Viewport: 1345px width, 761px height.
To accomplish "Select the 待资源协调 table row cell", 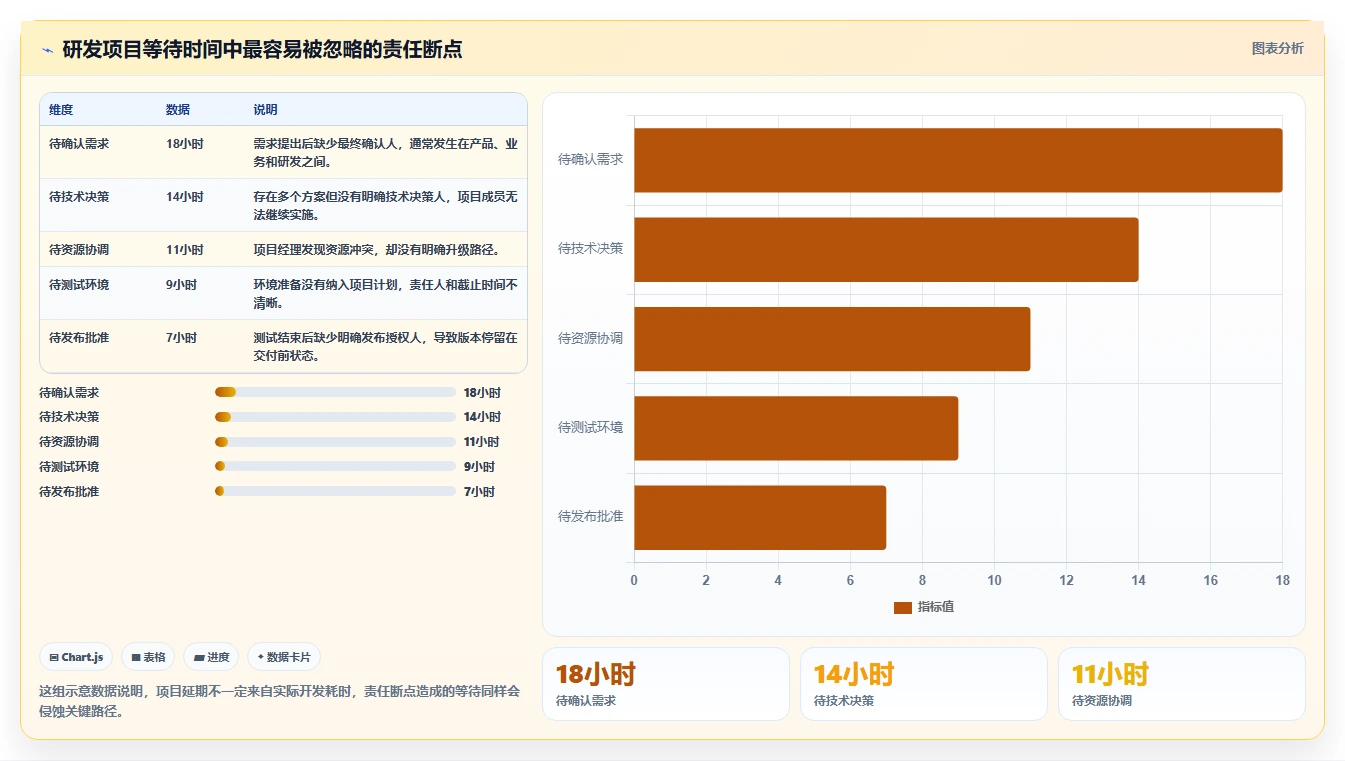I will 79,250.
